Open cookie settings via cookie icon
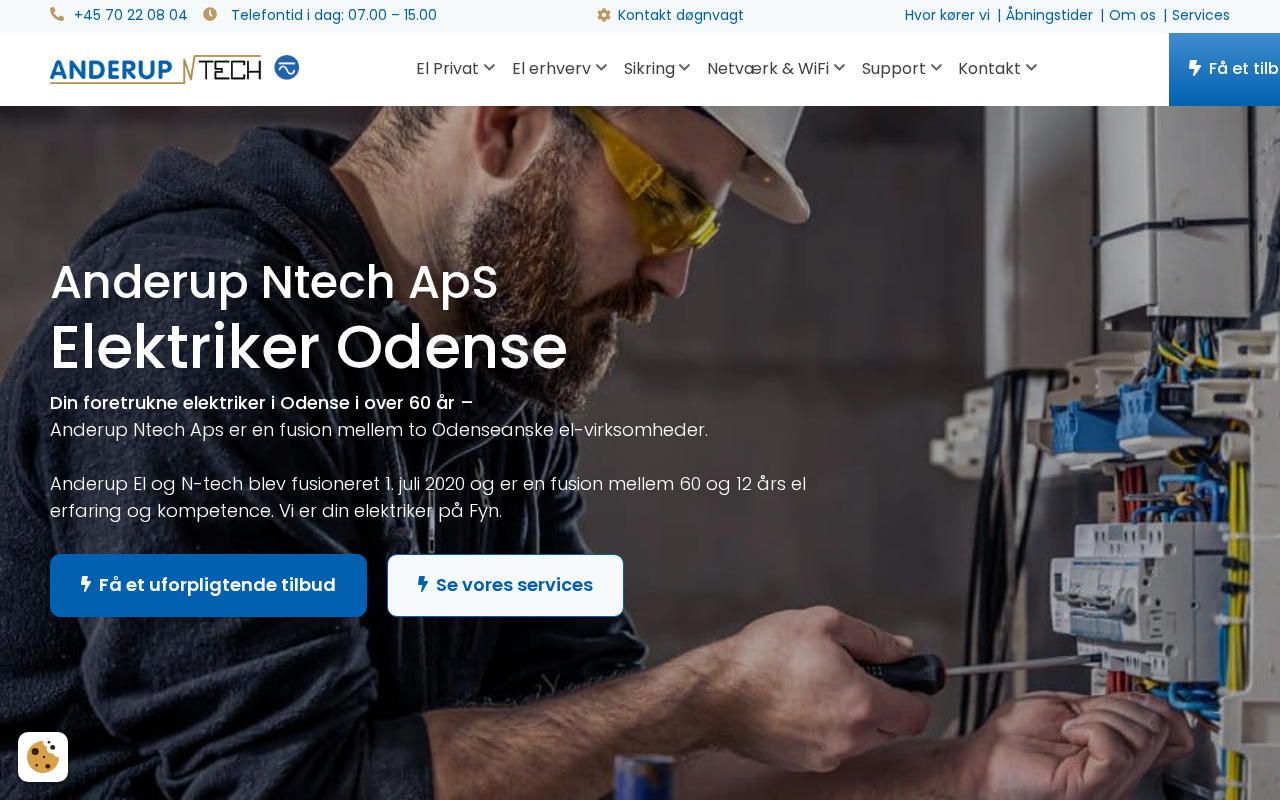 click(43, 757)
